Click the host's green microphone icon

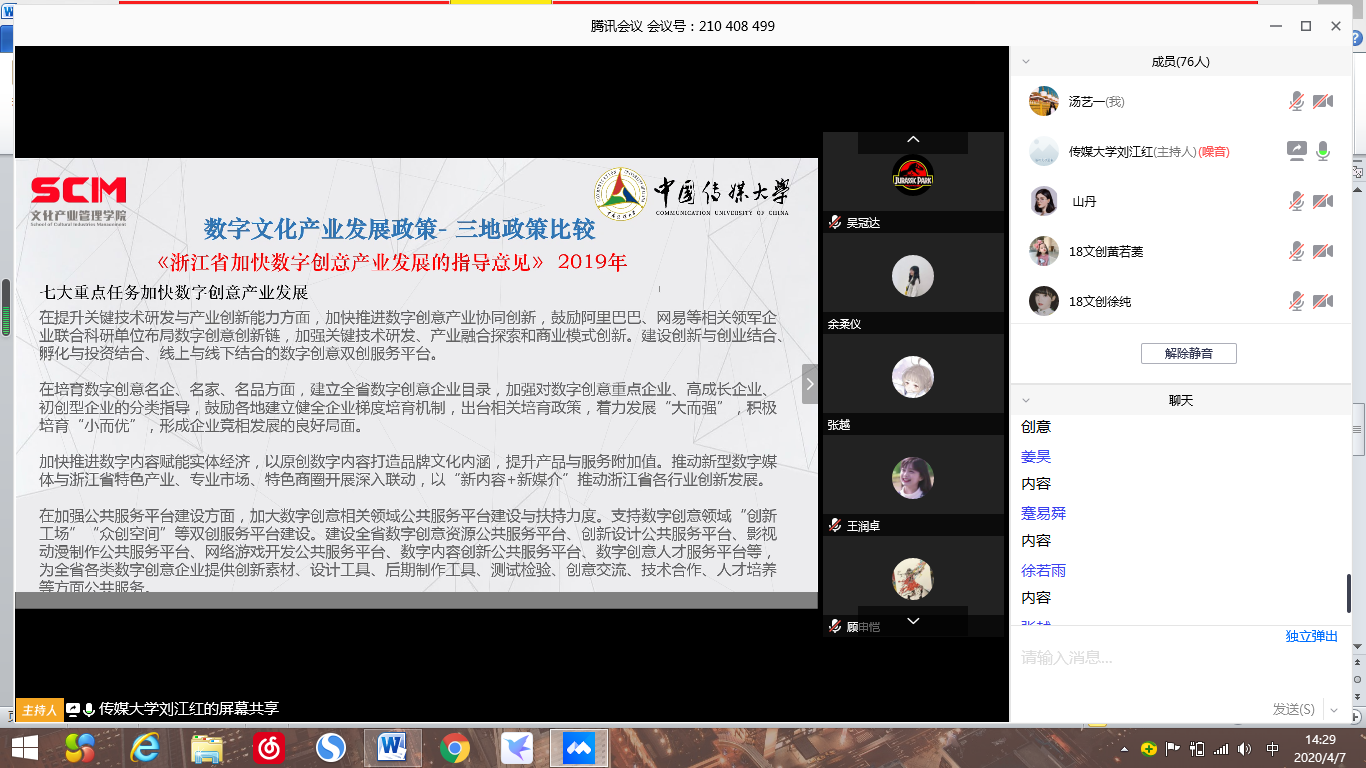point(1323,151)
